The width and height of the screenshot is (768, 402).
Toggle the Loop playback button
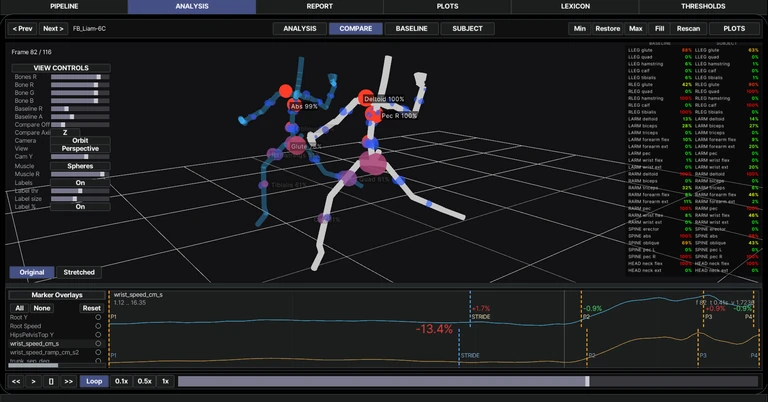coord(94,381)
